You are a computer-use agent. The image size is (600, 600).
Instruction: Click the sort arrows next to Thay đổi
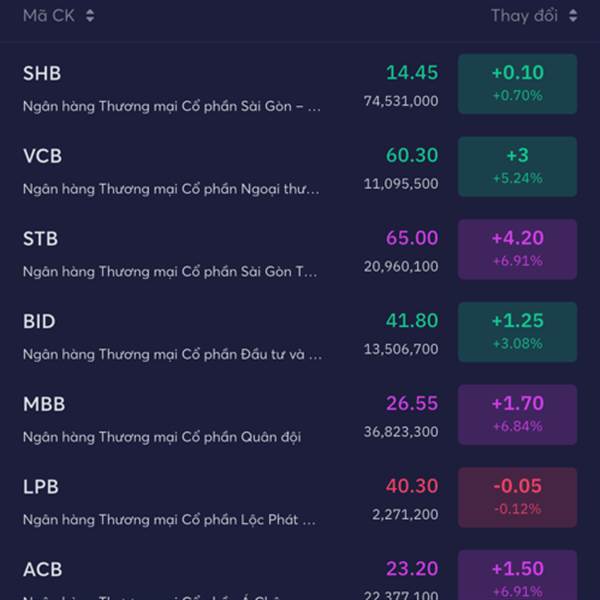[573, 16]
